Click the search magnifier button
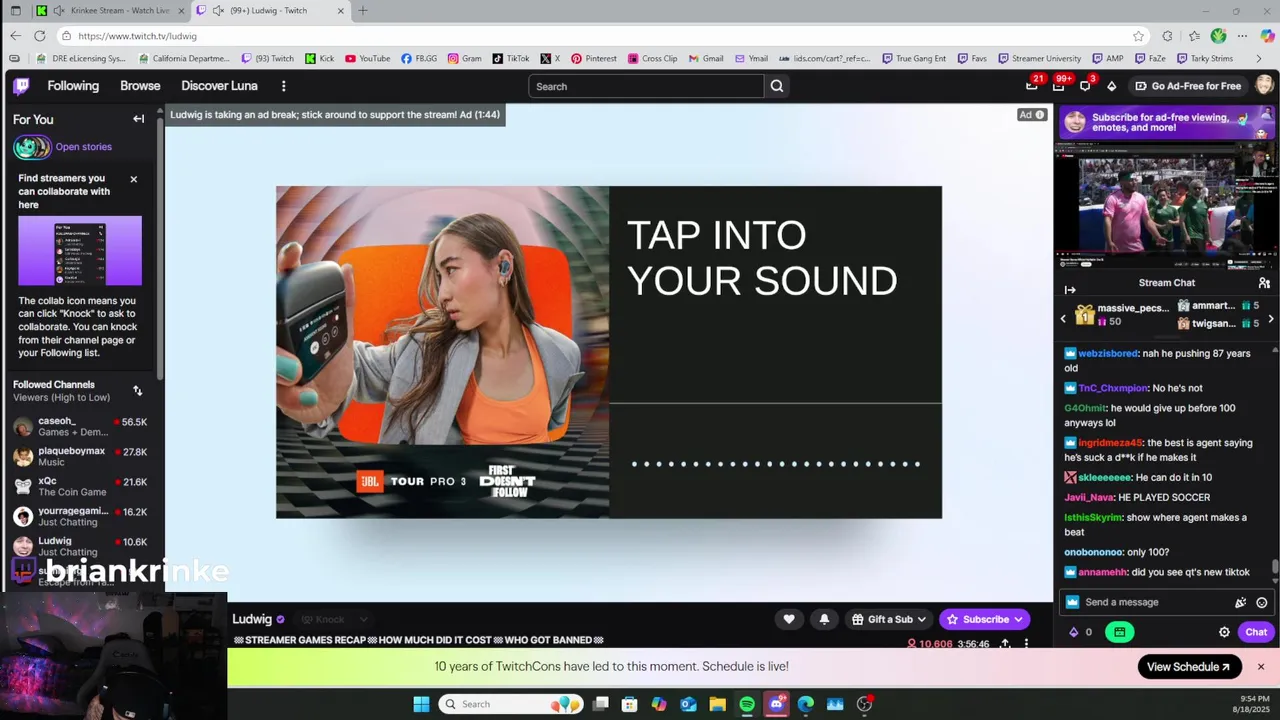 pos(777,86)
